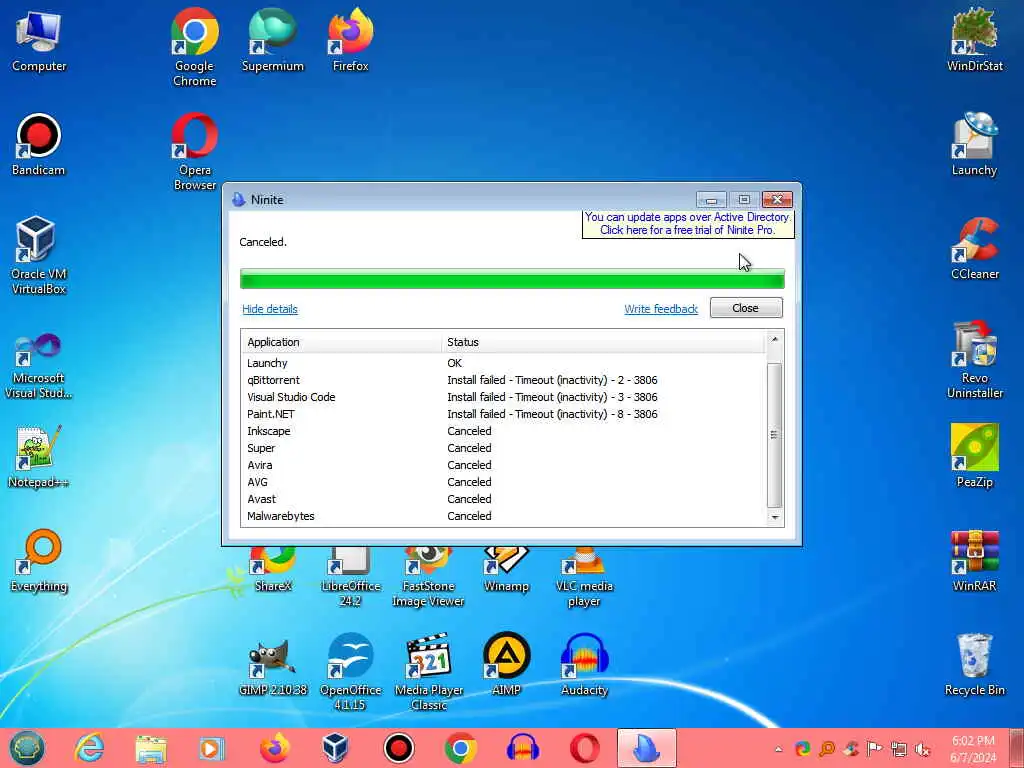
Task: Select the OpenOffice 4.1.15 desktop shortcut
Action: 351,671
